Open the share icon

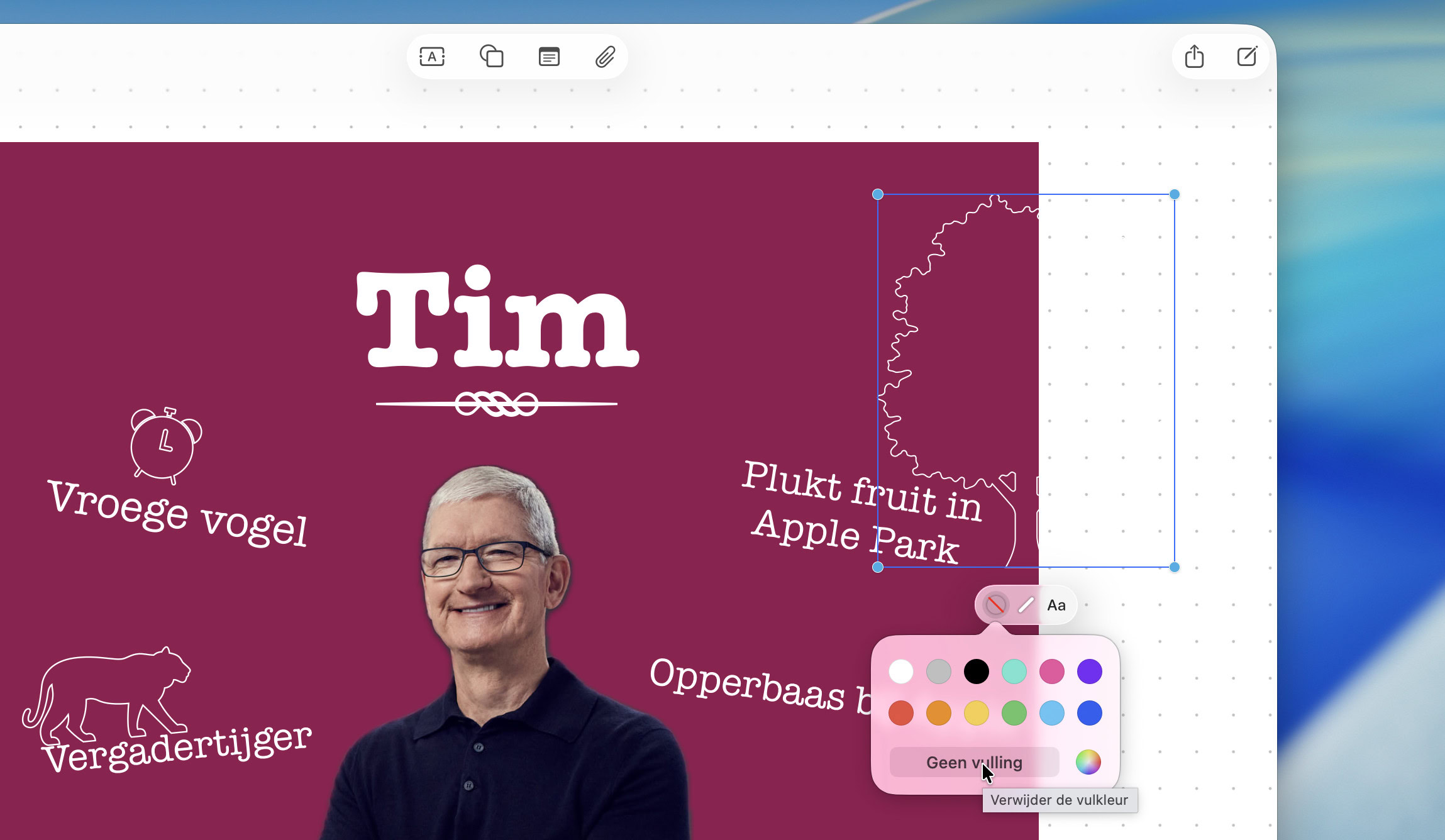pyautogui.click(x=1194, y=57)
